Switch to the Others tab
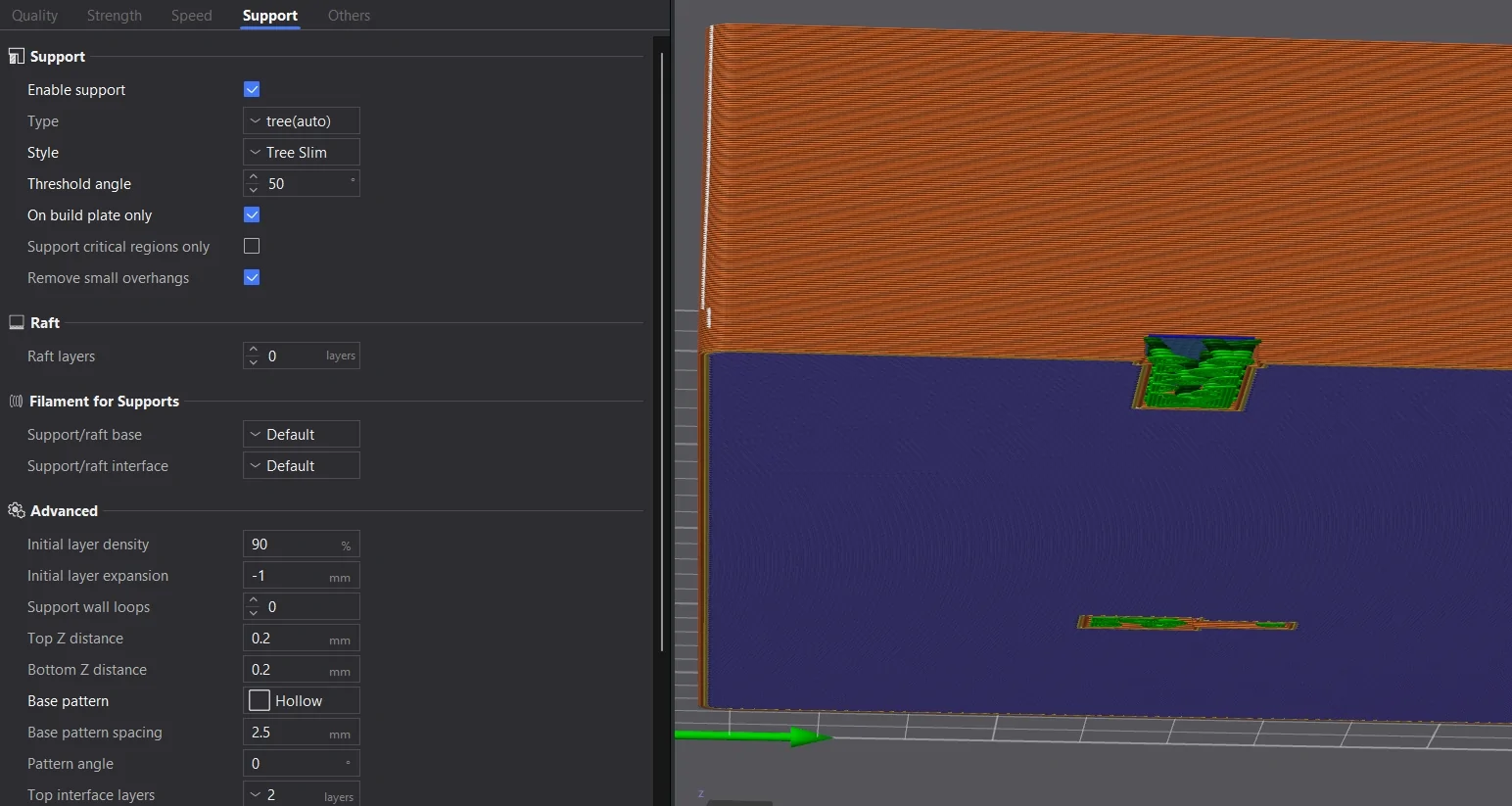Viewport: 1512px width, 806px height. 350,16
